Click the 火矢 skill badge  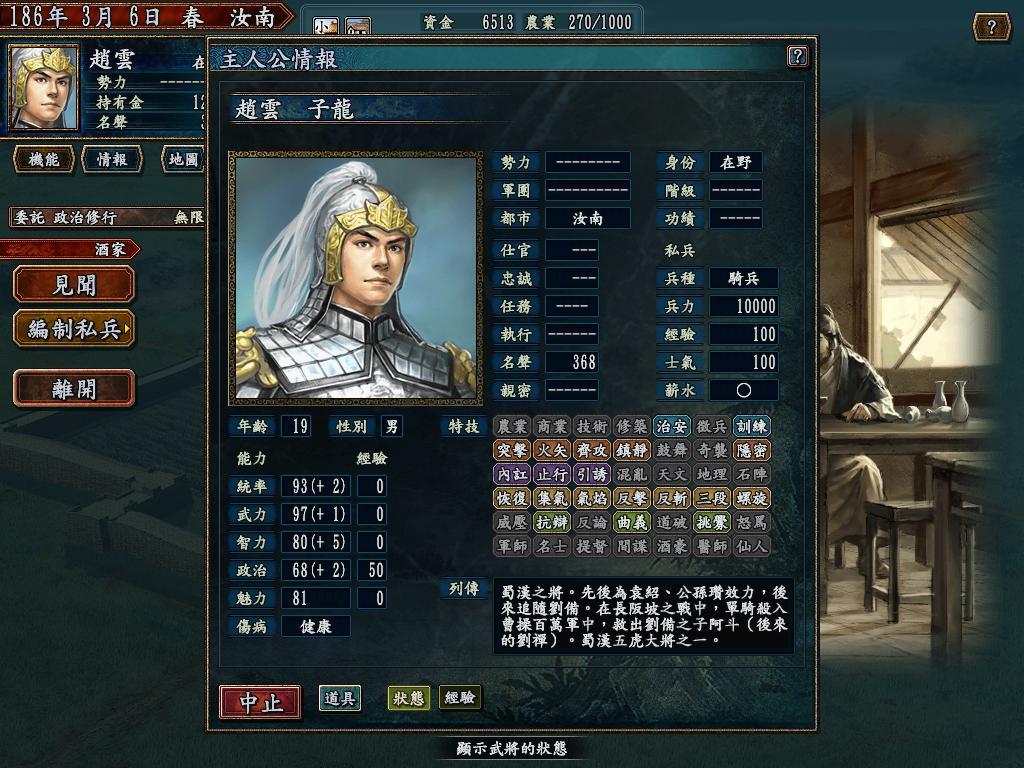tap(552, 451)
